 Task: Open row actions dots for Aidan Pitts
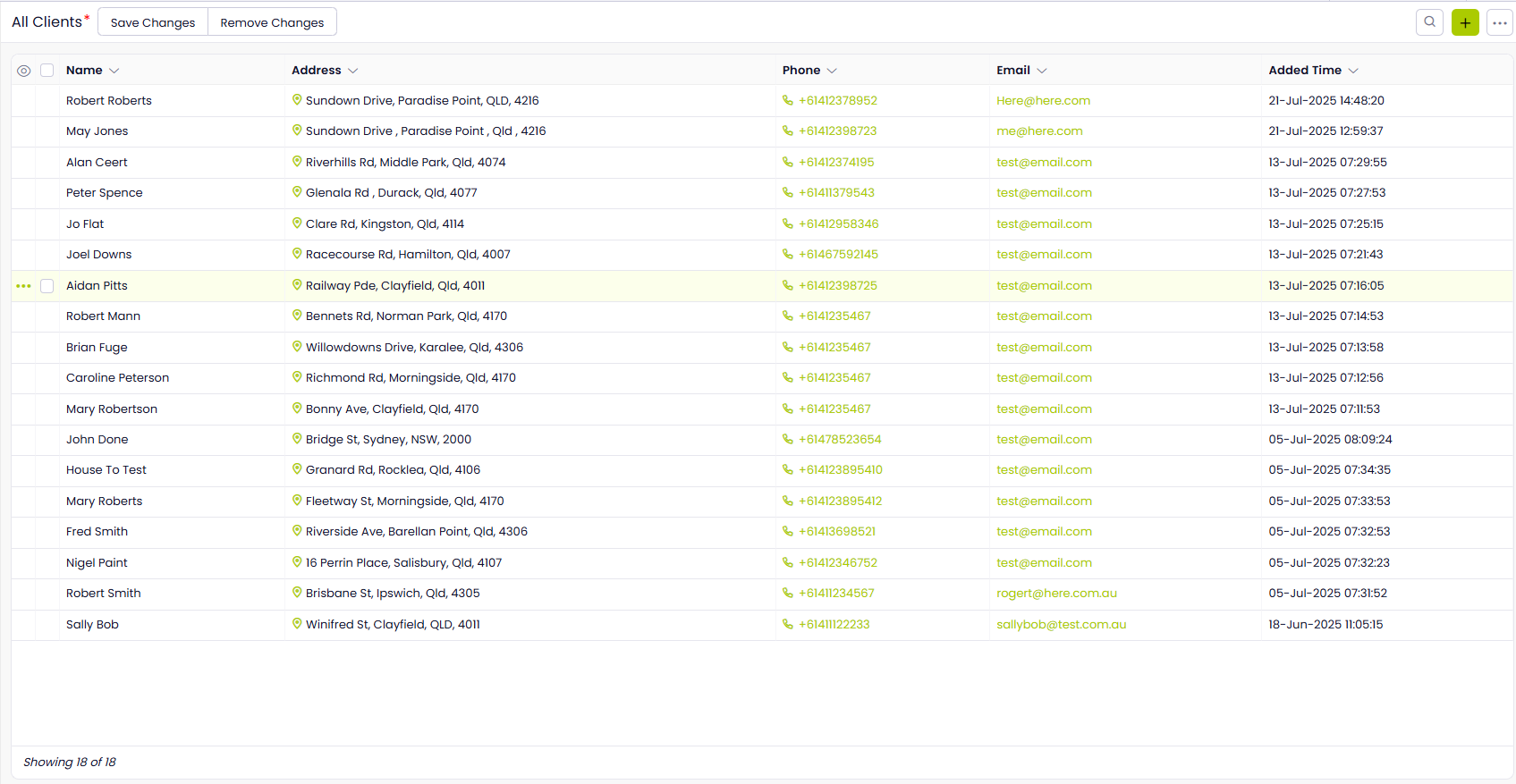pyautogui.click(x=23, y=286)
